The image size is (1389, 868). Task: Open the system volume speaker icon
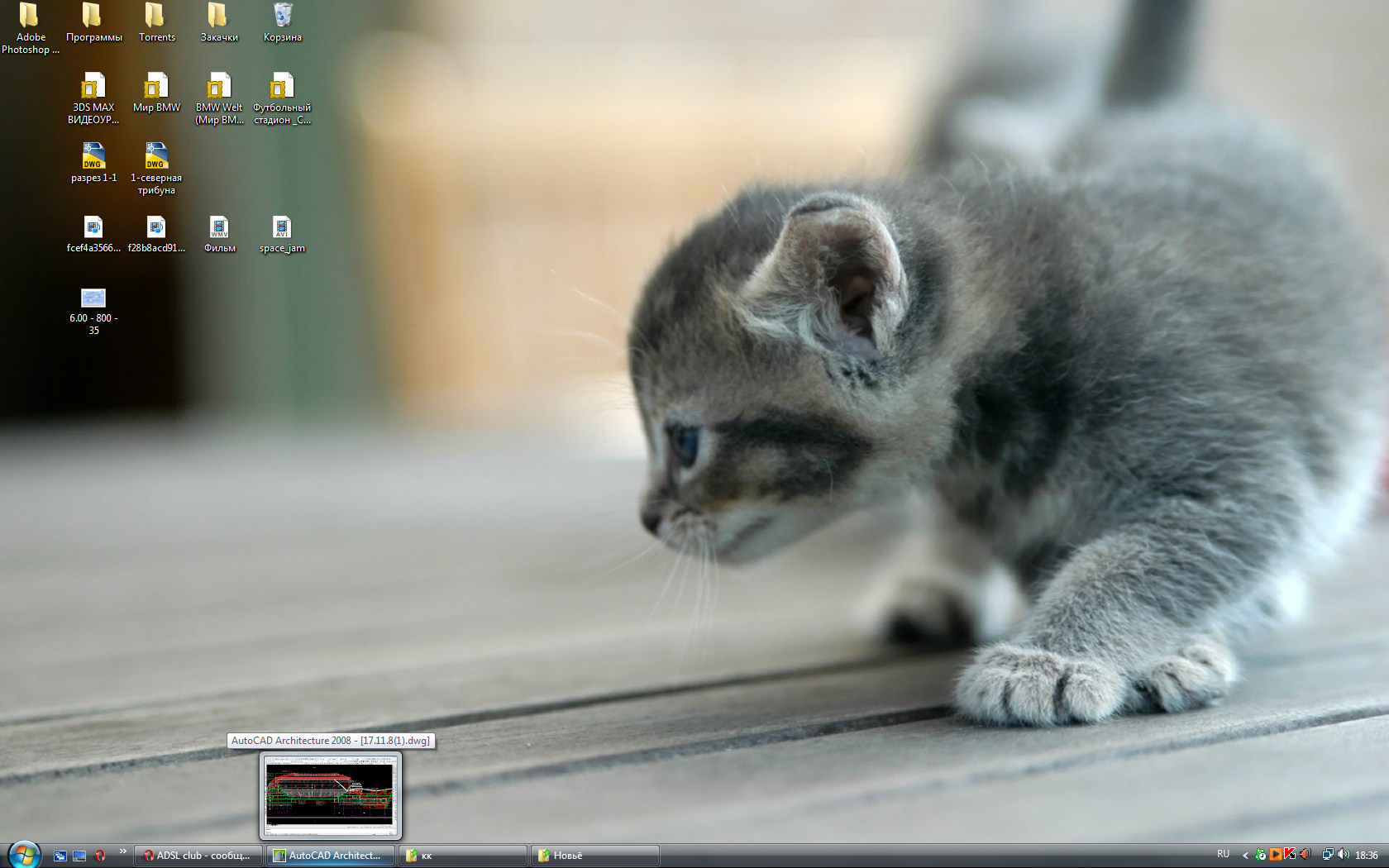(x=1344, y=855)
